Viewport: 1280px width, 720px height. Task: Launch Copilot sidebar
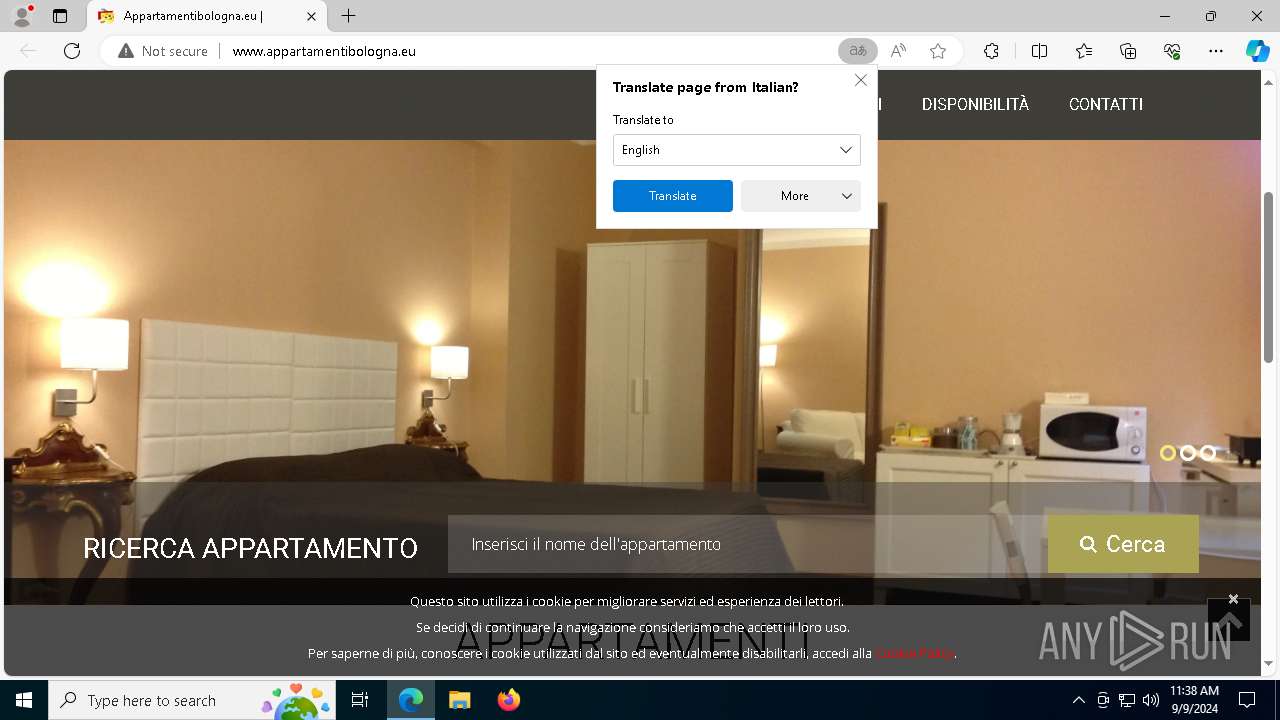[1257, 51]
